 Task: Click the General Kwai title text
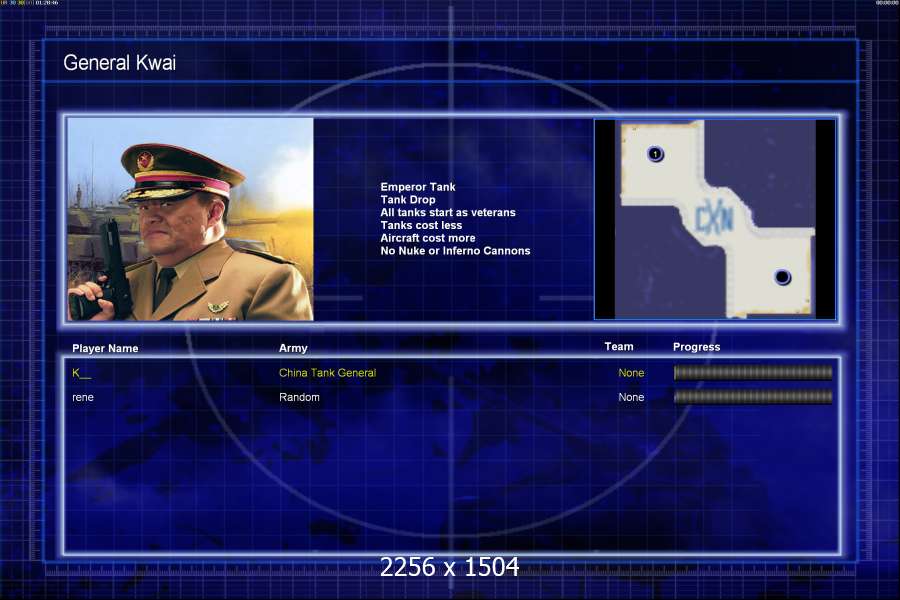119,63
